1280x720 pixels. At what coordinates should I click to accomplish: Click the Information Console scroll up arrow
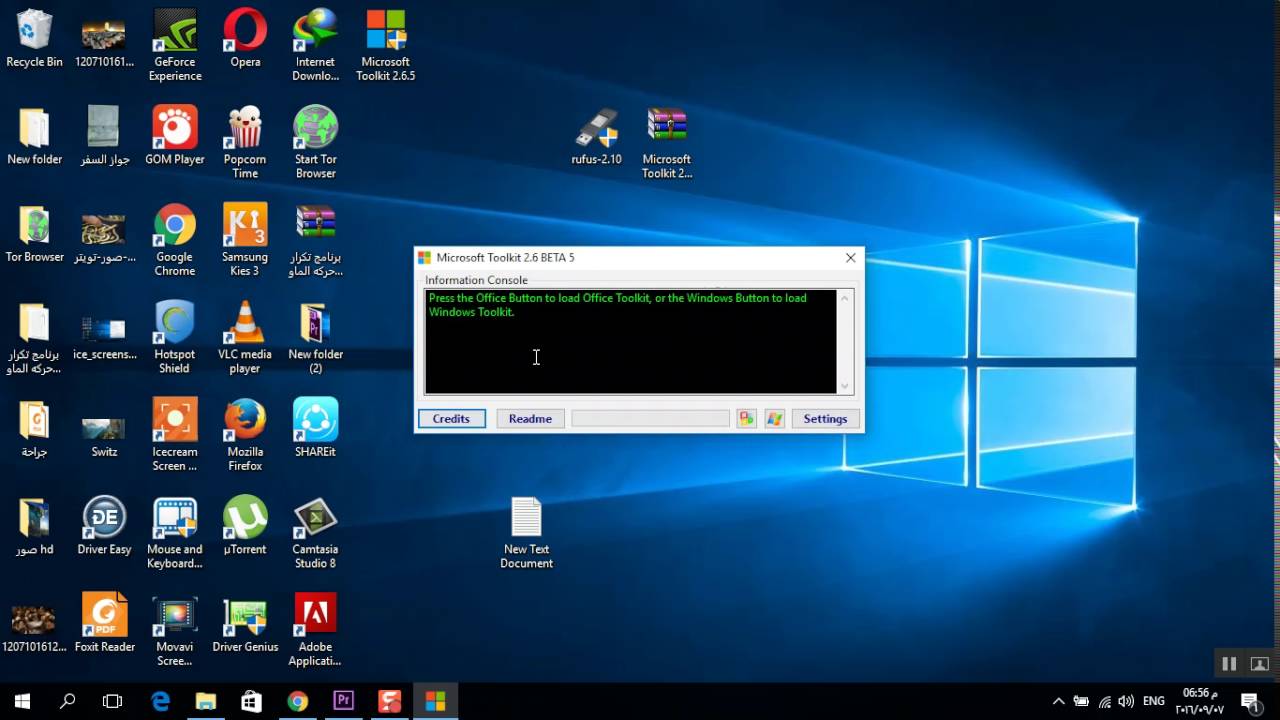845,298
